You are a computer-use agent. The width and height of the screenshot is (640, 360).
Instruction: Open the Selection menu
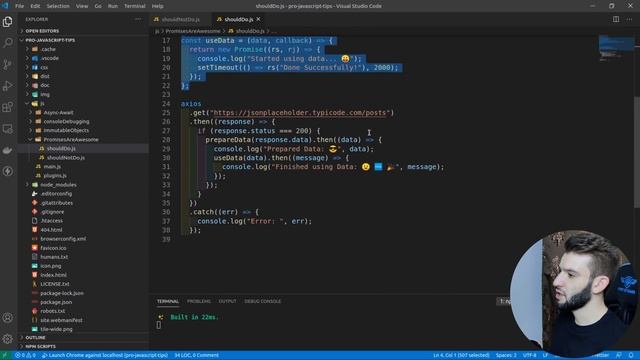point(58,6)
